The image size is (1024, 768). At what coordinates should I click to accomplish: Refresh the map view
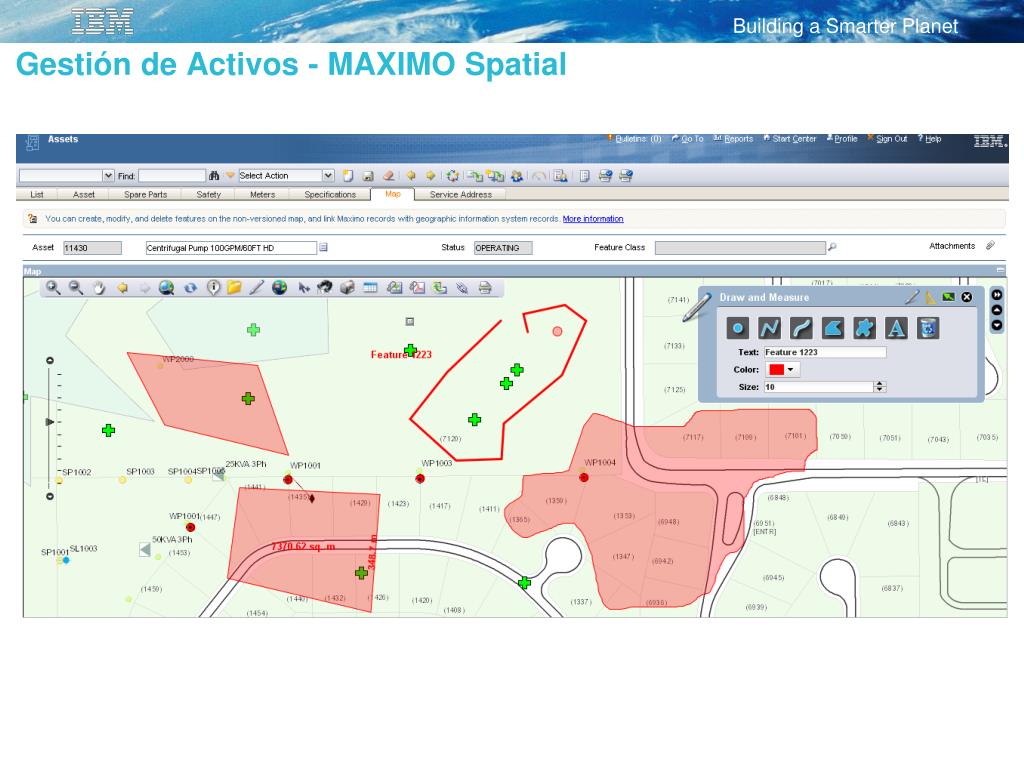[x=190, y=287]
